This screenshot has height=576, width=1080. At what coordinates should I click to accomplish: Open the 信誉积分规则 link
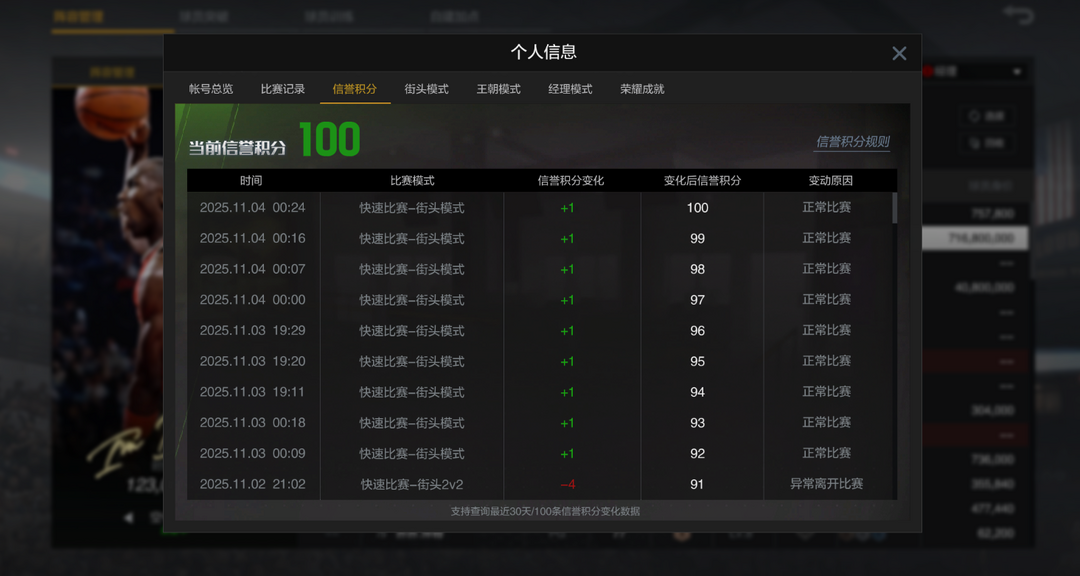[x=852, y=142]
